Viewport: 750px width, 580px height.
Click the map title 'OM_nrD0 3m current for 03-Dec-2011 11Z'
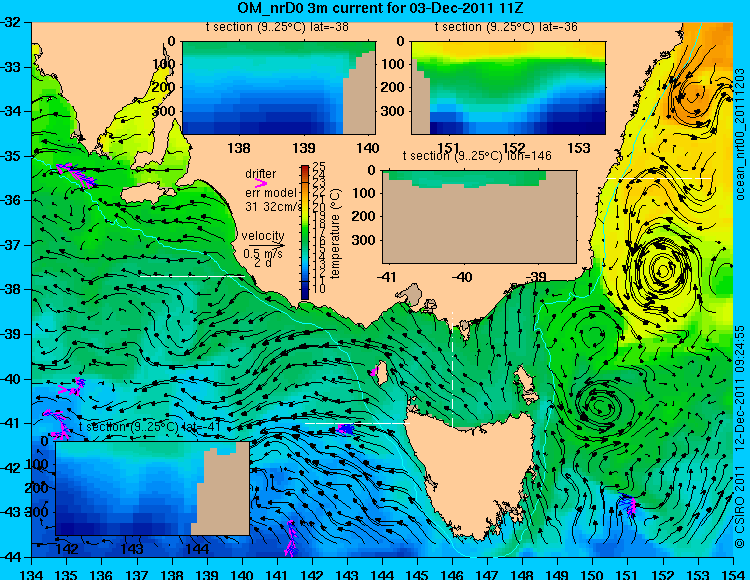[x=380, y=8]
